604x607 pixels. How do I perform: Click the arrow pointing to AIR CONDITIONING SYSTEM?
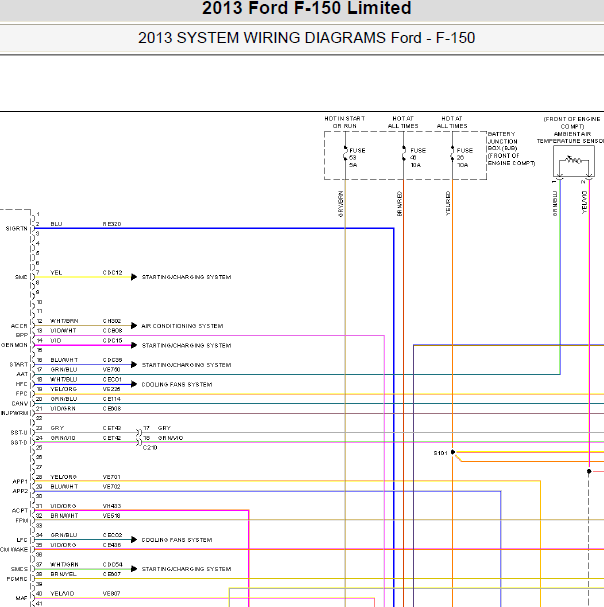[134, 326]
